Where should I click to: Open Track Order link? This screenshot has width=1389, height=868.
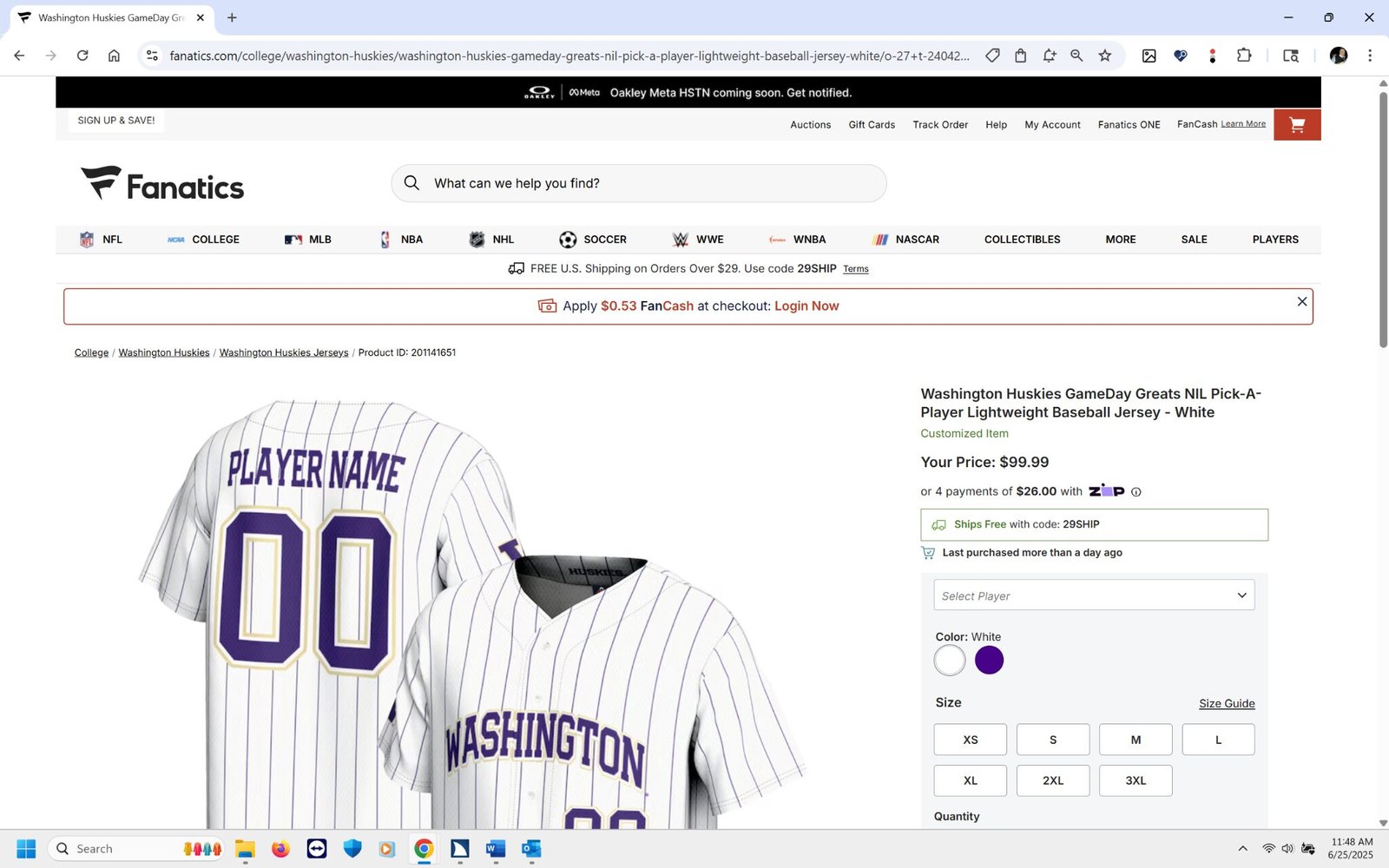coord(940,125)
